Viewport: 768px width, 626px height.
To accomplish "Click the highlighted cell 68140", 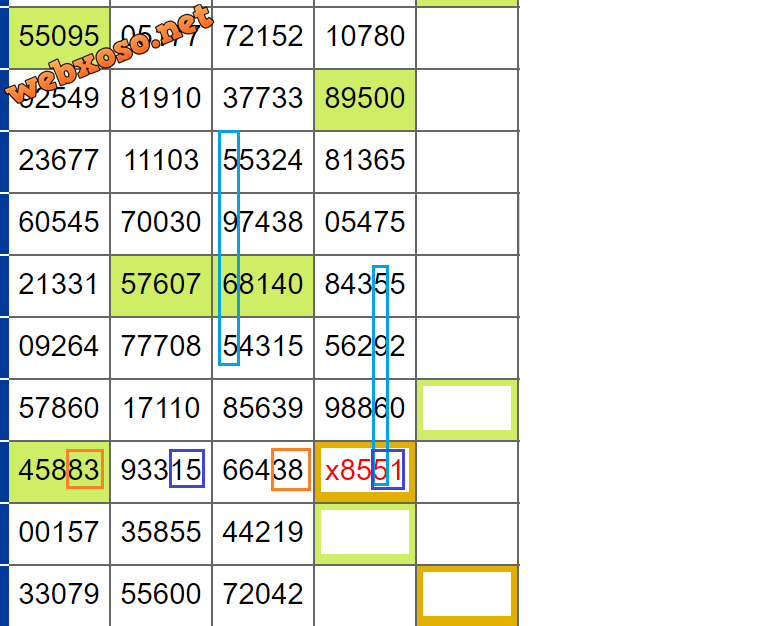I will tap(263, 286).
